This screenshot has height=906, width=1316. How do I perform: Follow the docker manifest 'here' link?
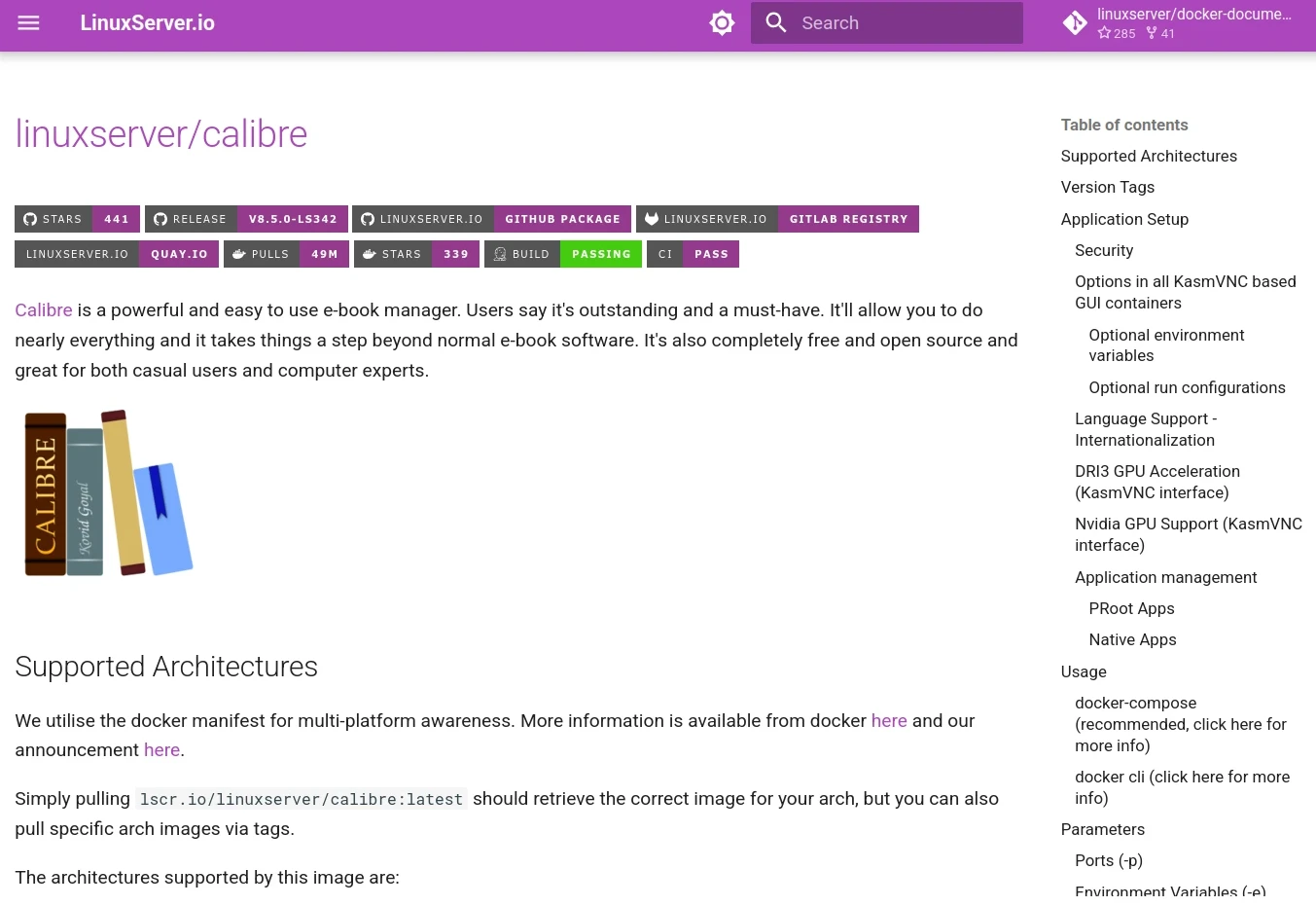pyautogui.click(x=888, y=721)
